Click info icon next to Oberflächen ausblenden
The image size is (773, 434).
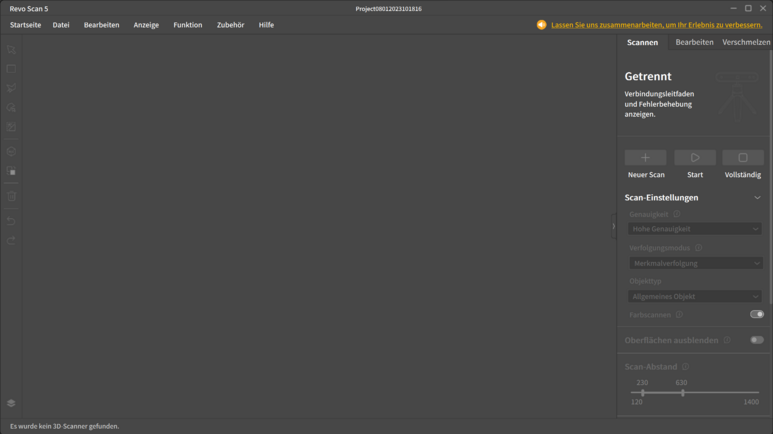[727, 340]
